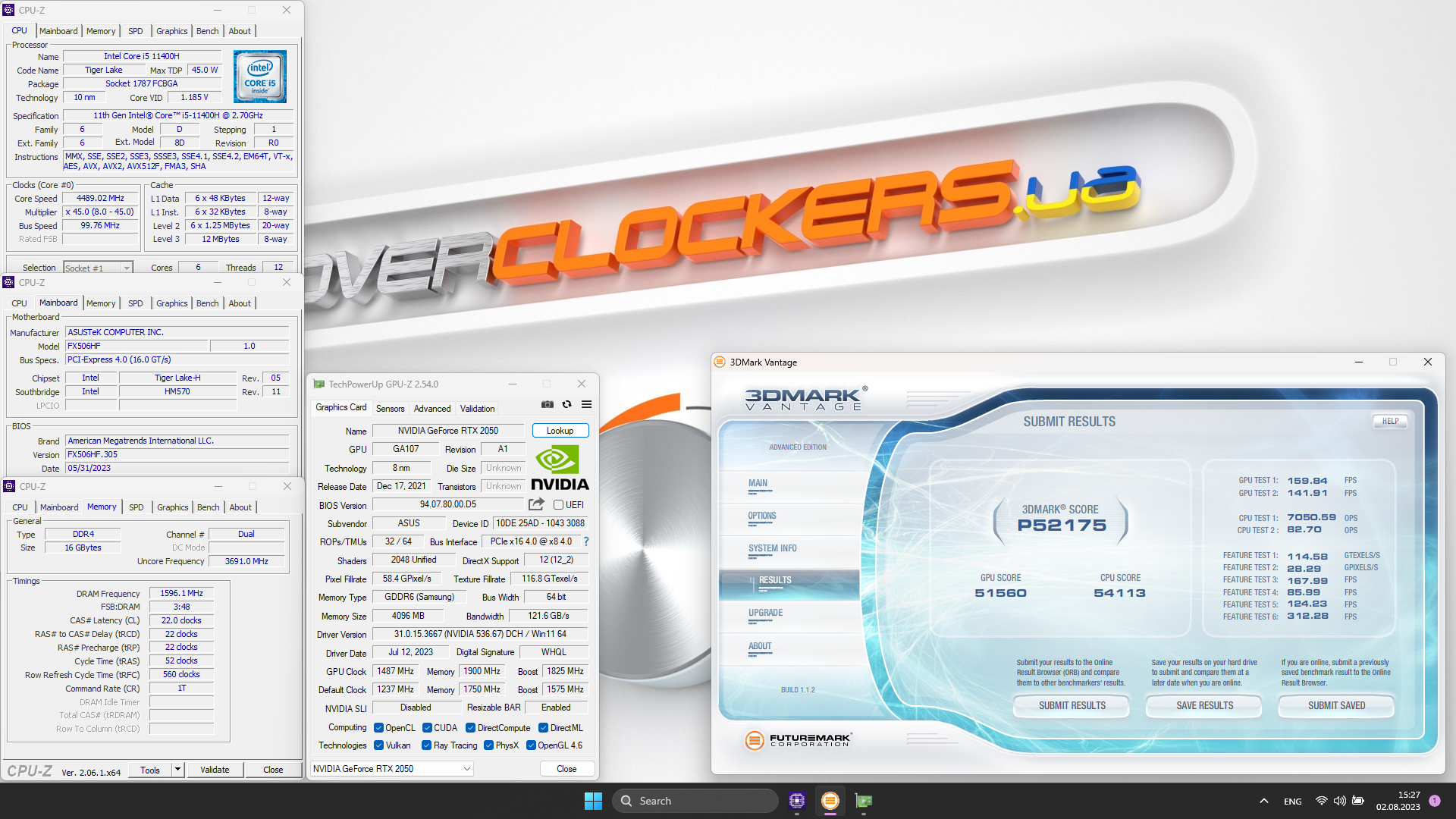The height and width of the screenshot is (819, 1456).
Task: Open the Windows Start menu
Action: point(593,801)
